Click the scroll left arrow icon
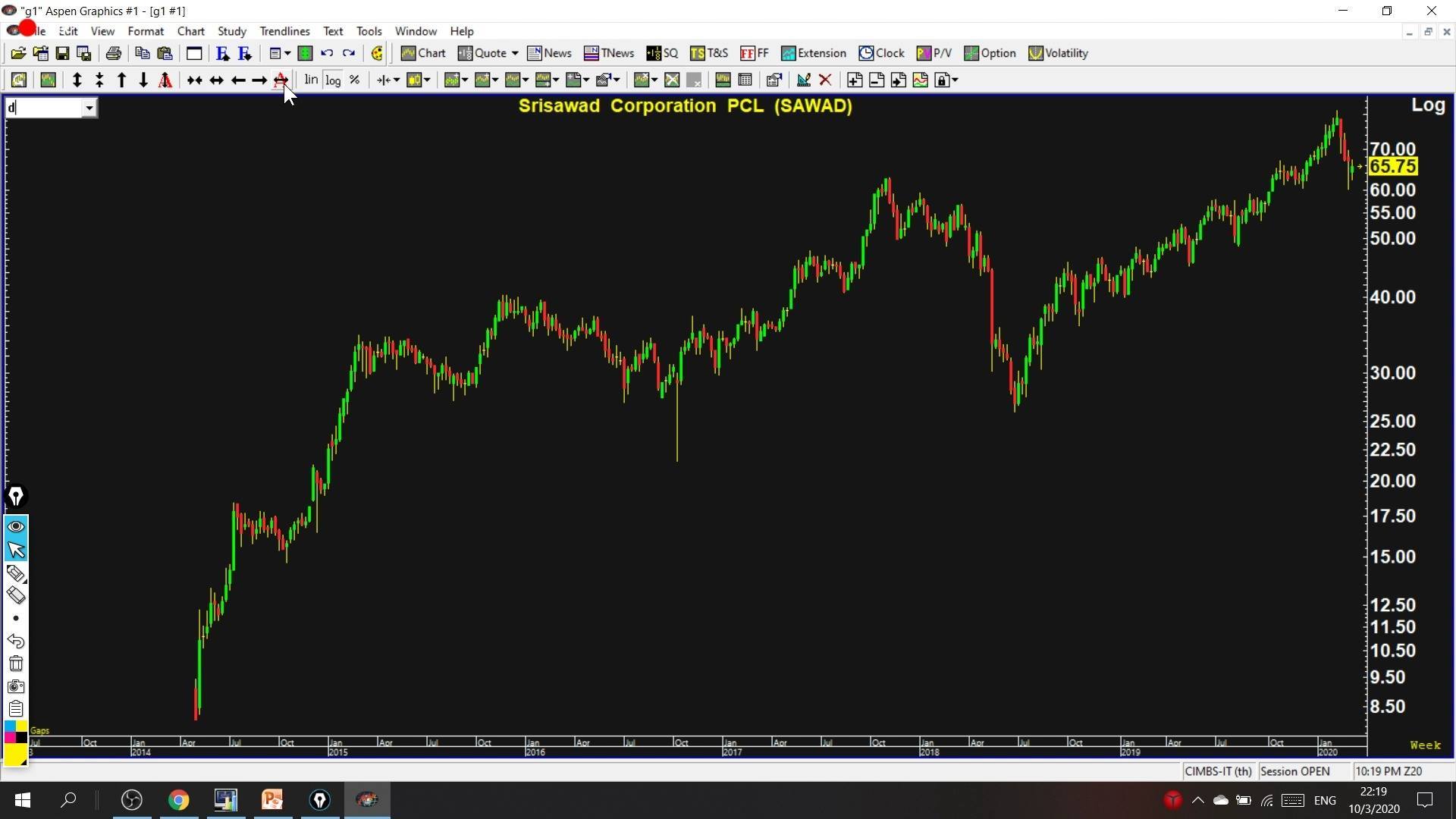Viewport: 1456px width, 819px height. pyautogui.click(x=238, y=80)
